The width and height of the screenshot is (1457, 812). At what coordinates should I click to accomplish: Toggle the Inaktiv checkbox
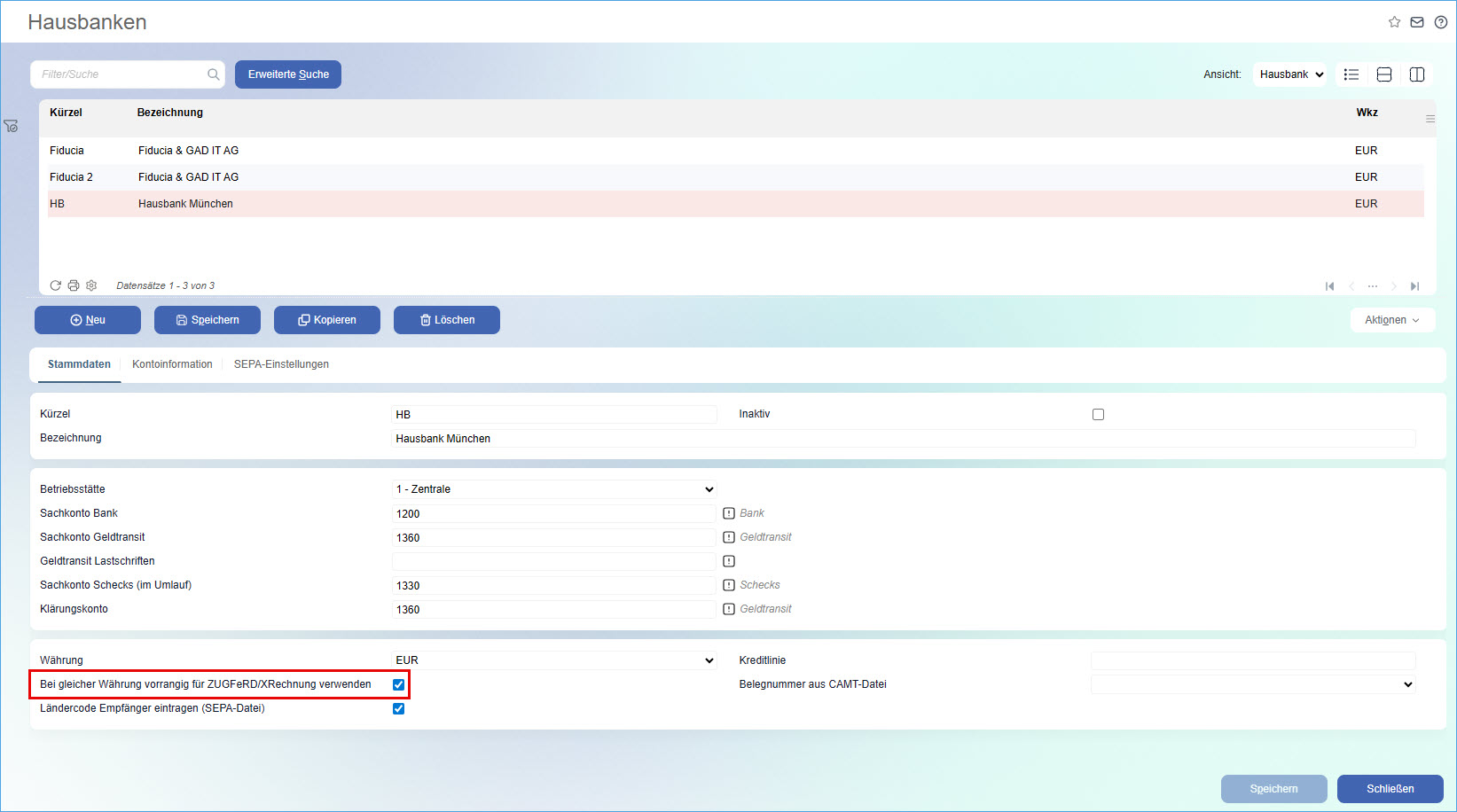(x=1098, y=414)
